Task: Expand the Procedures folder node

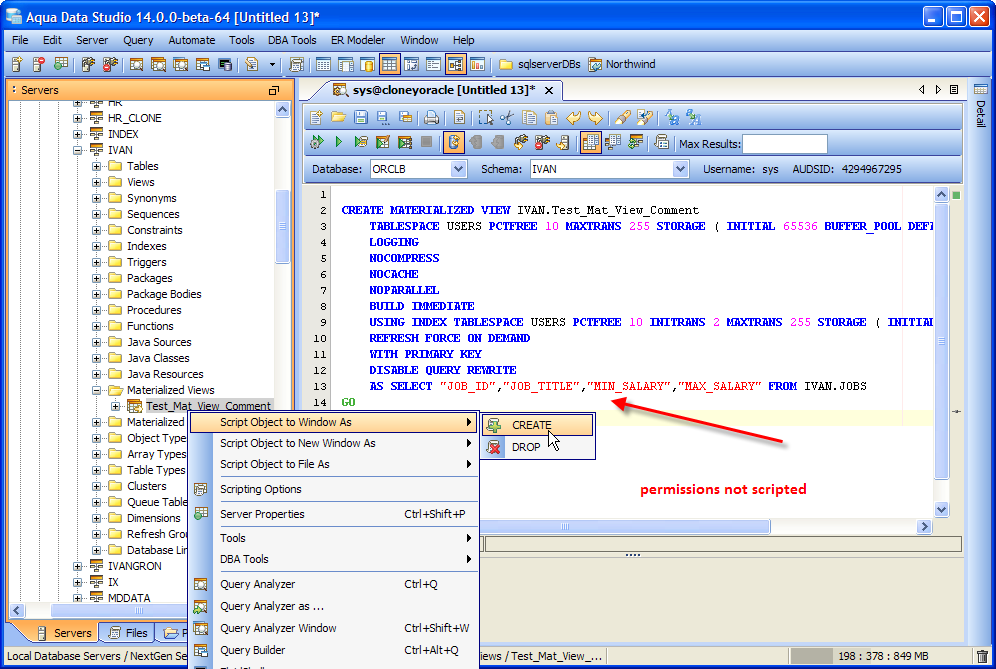Action: tap(97, 311)
